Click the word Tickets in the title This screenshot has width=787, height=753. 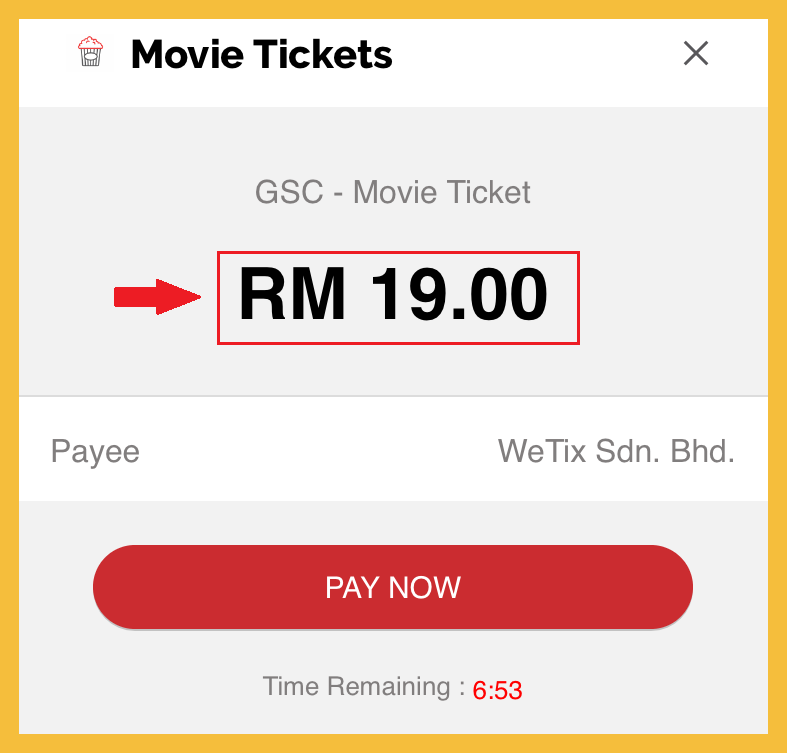322,54
